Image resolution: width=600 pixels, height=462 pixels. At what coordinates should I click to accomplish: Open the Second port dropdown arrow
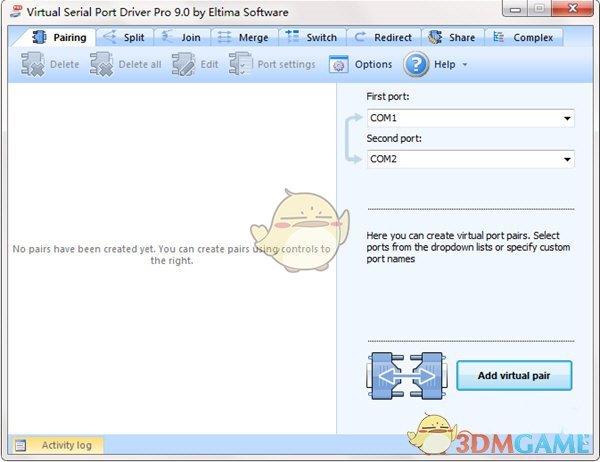567,159
